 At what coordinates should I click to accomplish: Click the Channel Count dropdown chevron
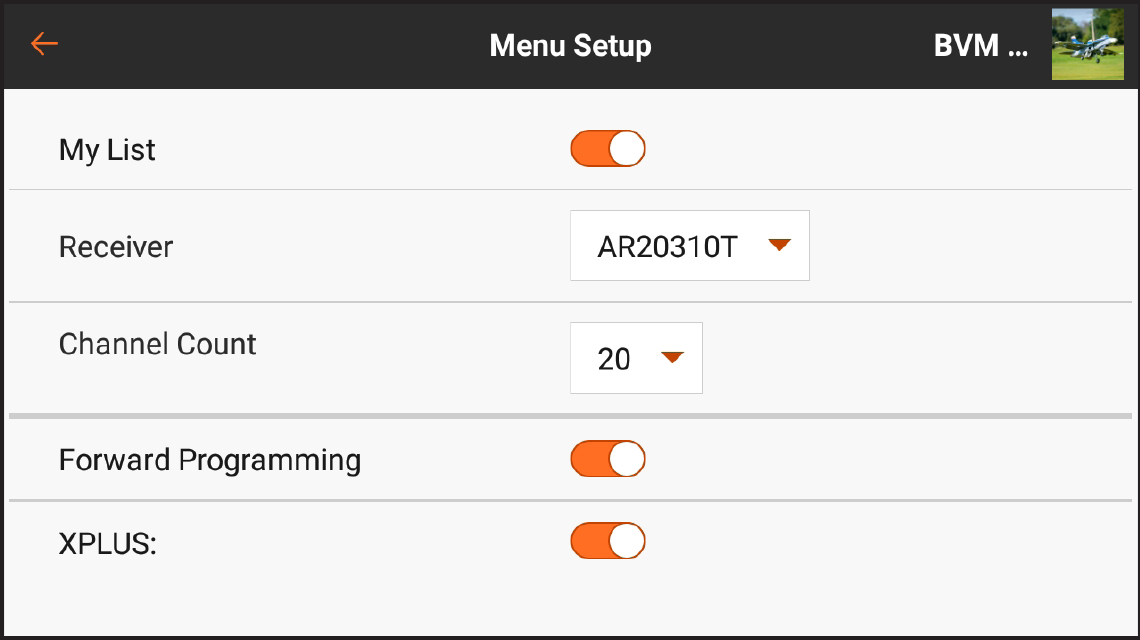pos(673,358)
